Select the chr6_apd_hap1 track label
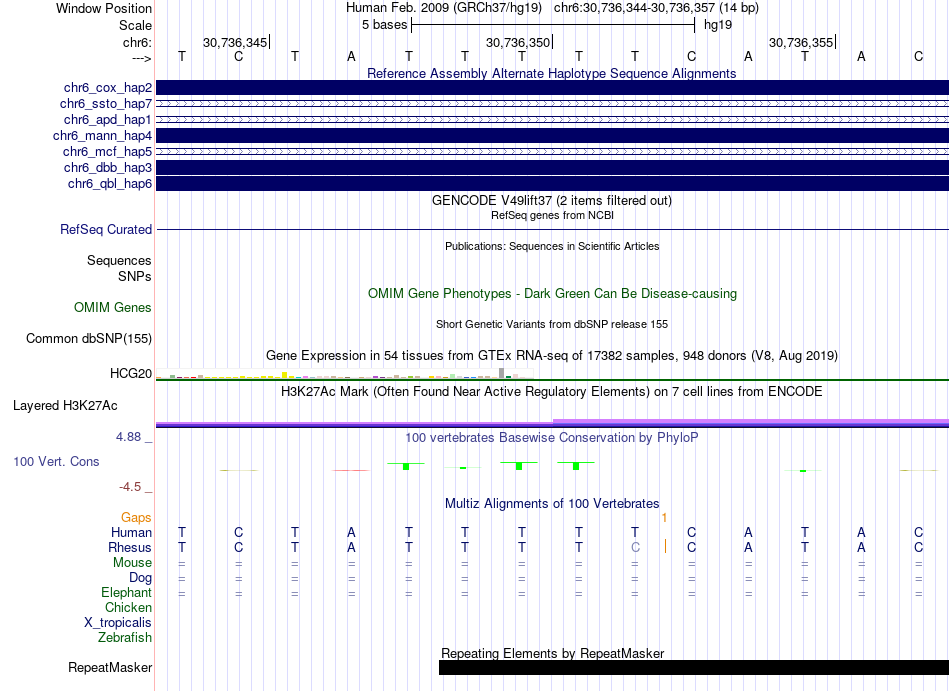 point(107,119)
